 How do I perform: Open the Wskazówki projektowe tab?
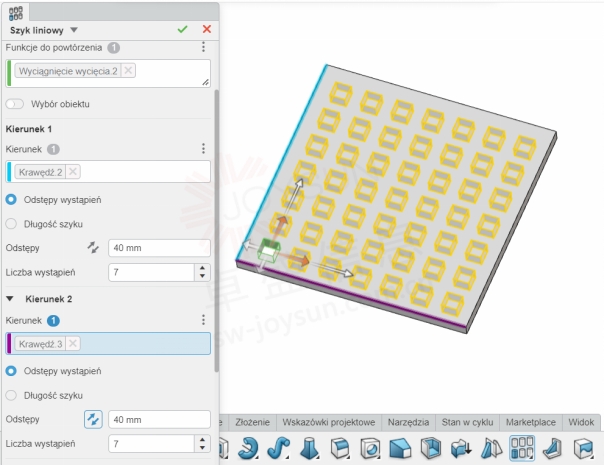329,422
